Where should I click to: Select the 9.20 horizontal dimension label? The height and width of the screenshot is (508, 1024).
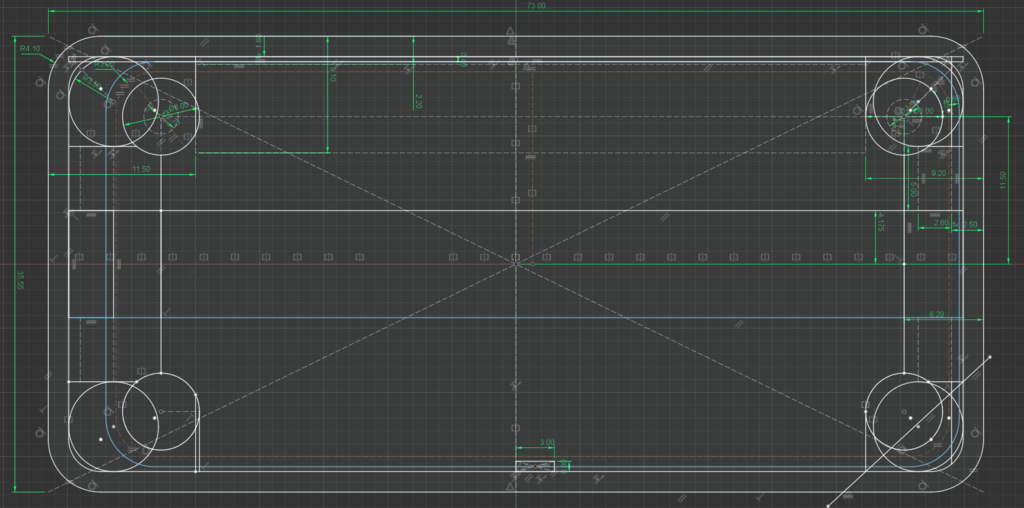point(938,173)
